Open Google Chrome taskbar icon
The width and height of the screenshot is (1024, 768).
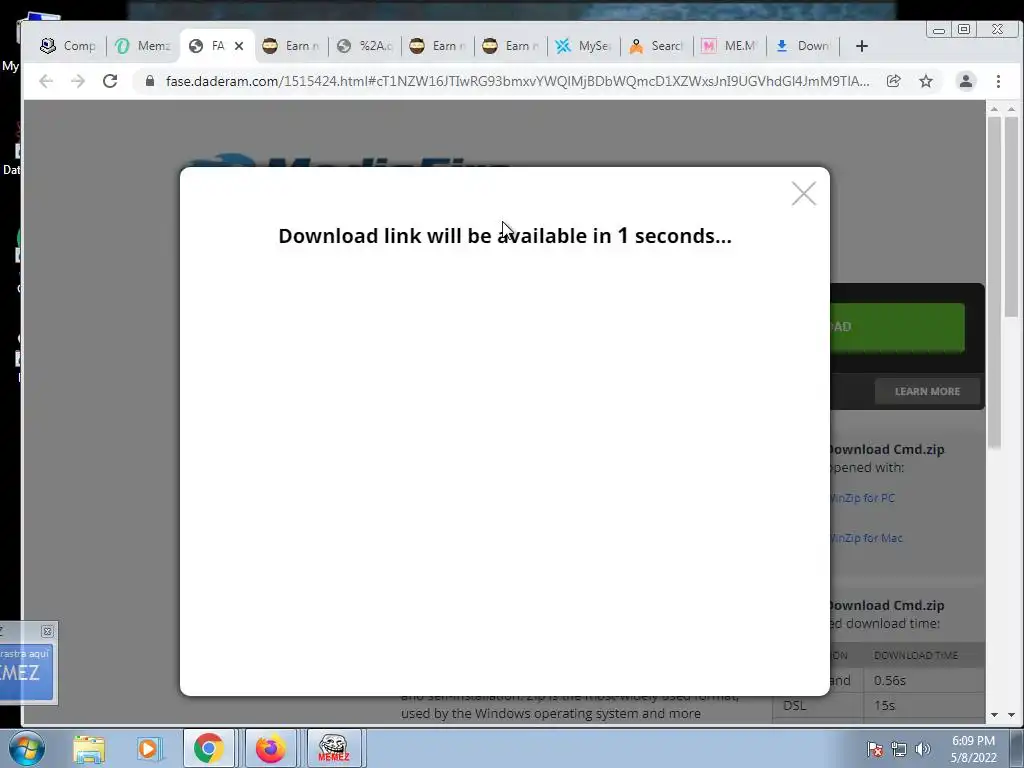tap(208, 748)
